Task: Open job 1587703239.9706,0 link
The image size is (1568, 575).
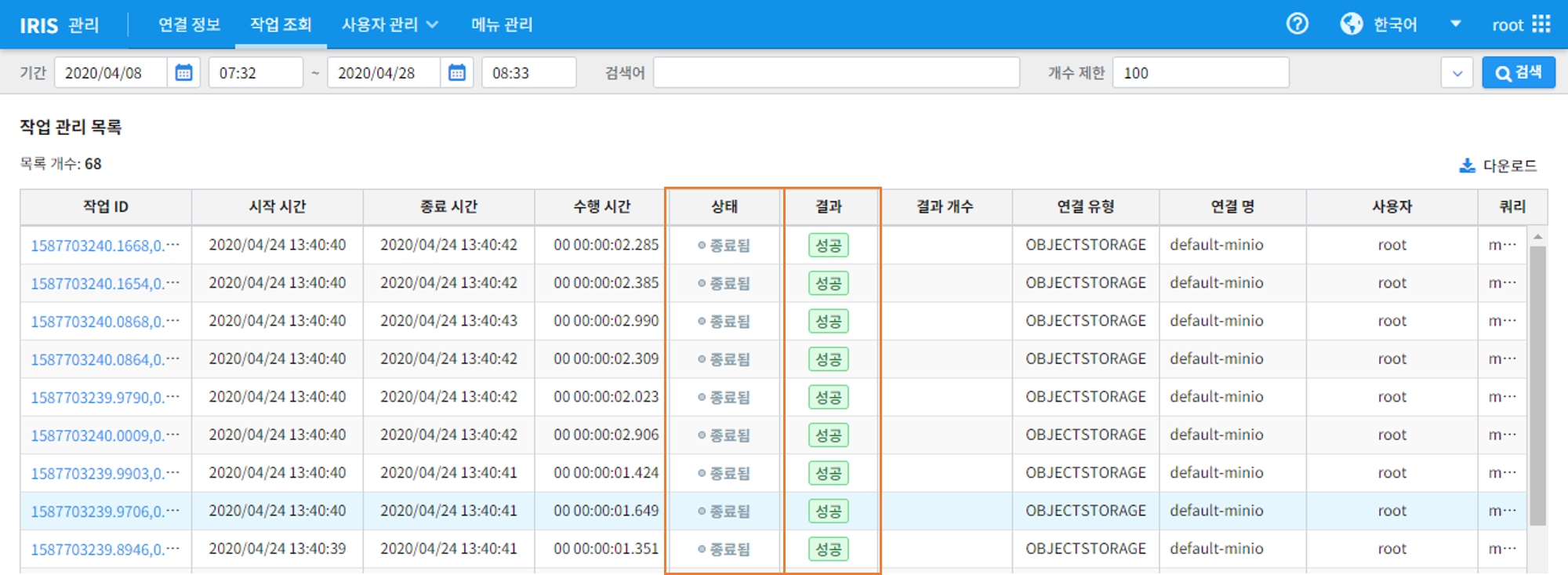Action: coord(105,511)
